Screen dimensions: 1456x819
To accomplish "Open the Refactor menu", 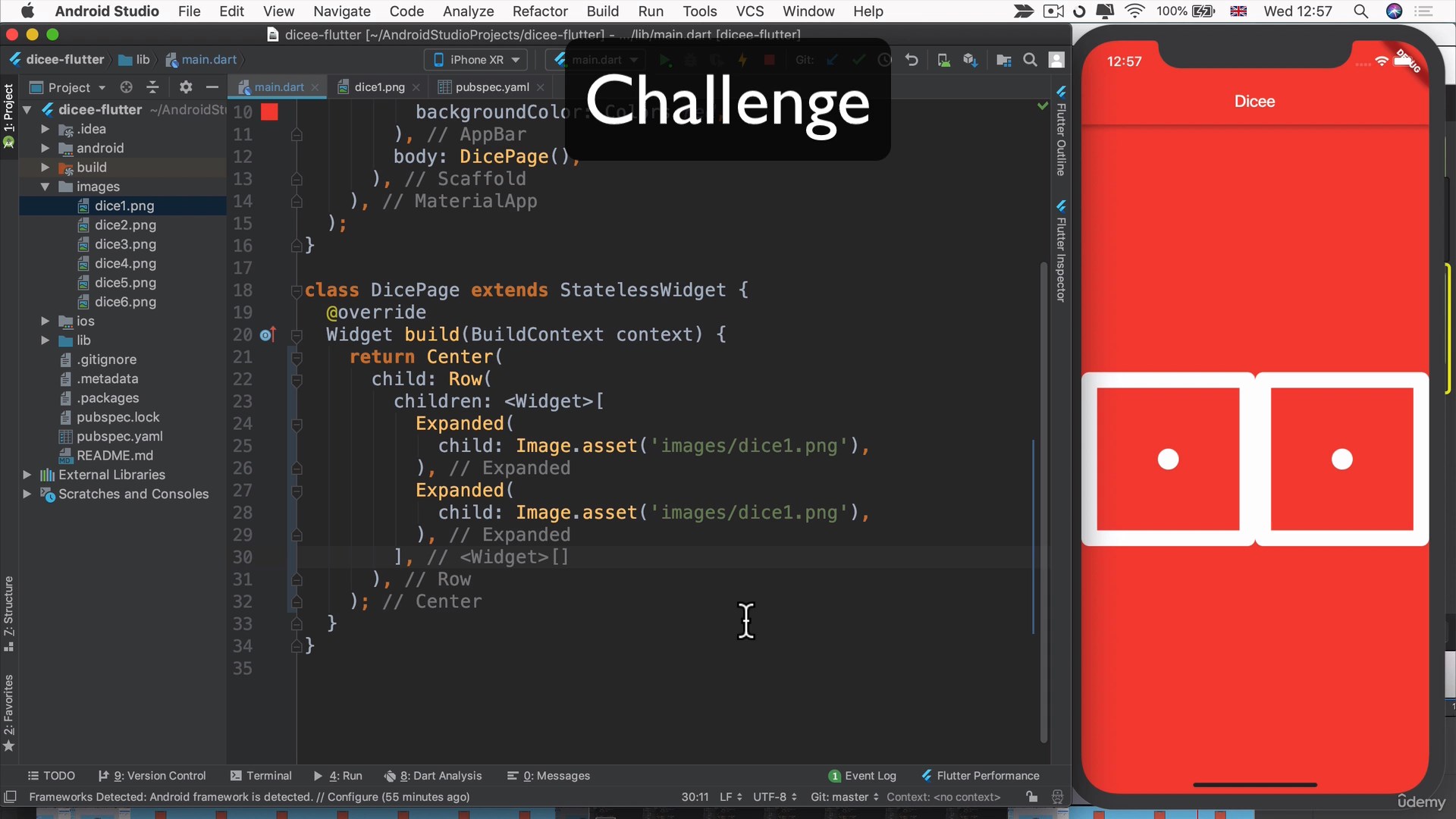I will 540,11.
